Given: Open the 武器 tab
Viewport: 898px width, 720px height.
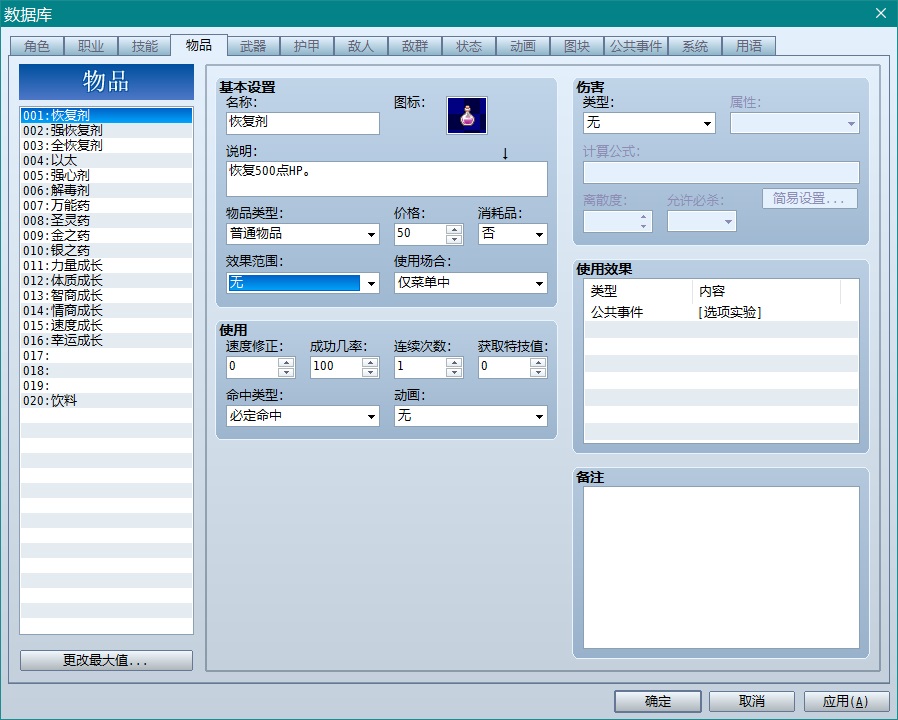Looking at the screenshot, I should click(x=253, y=46).
